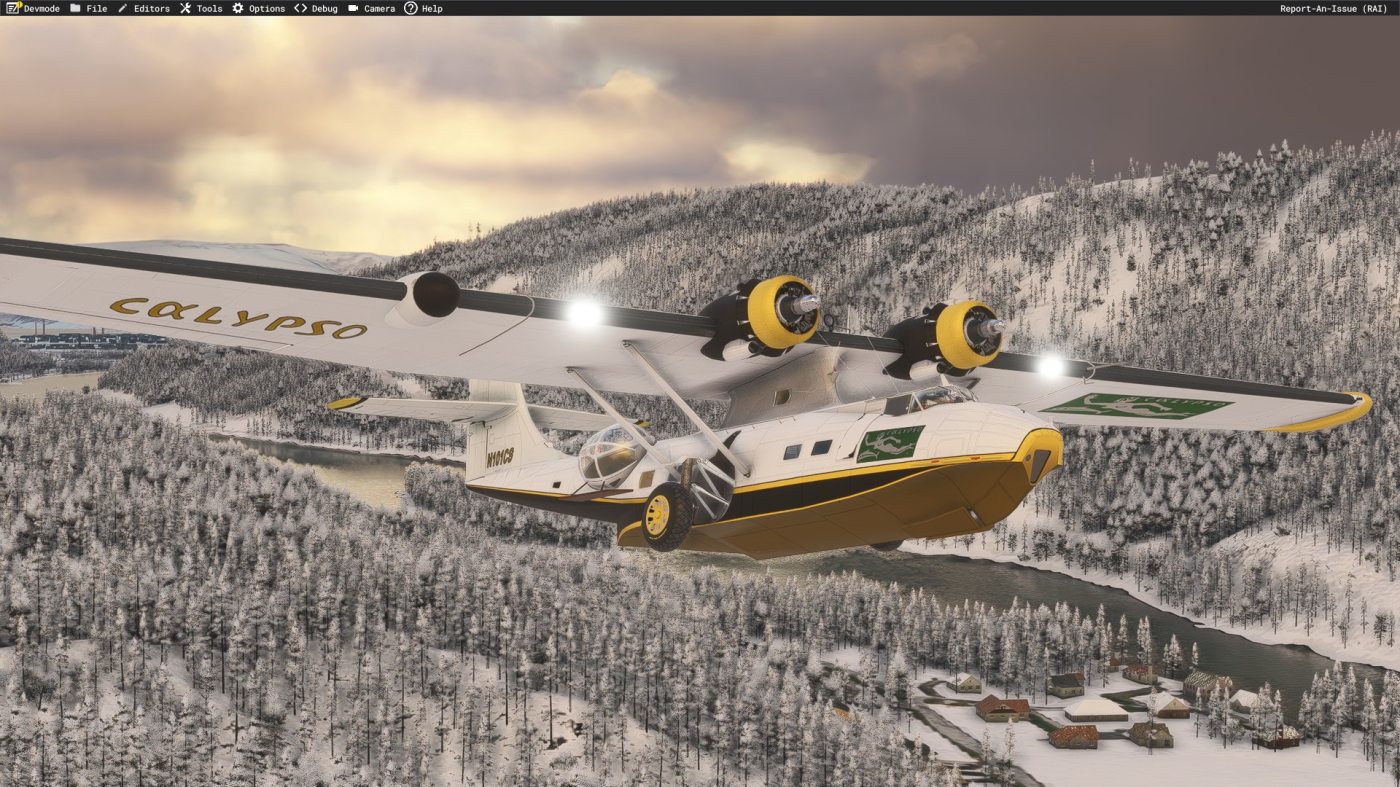Show the Options menu
The width and height of the screenshot is (1400, 787).
266,8
